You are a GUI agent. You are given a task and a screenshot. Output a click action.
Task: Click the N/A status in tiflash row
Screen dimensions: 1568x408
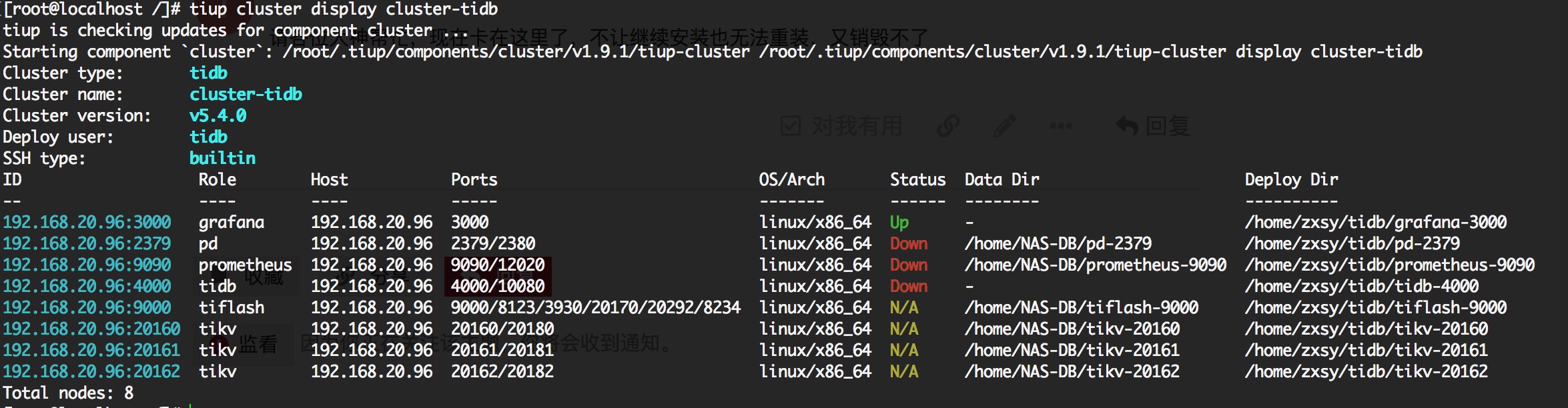[x=903, y=307]
